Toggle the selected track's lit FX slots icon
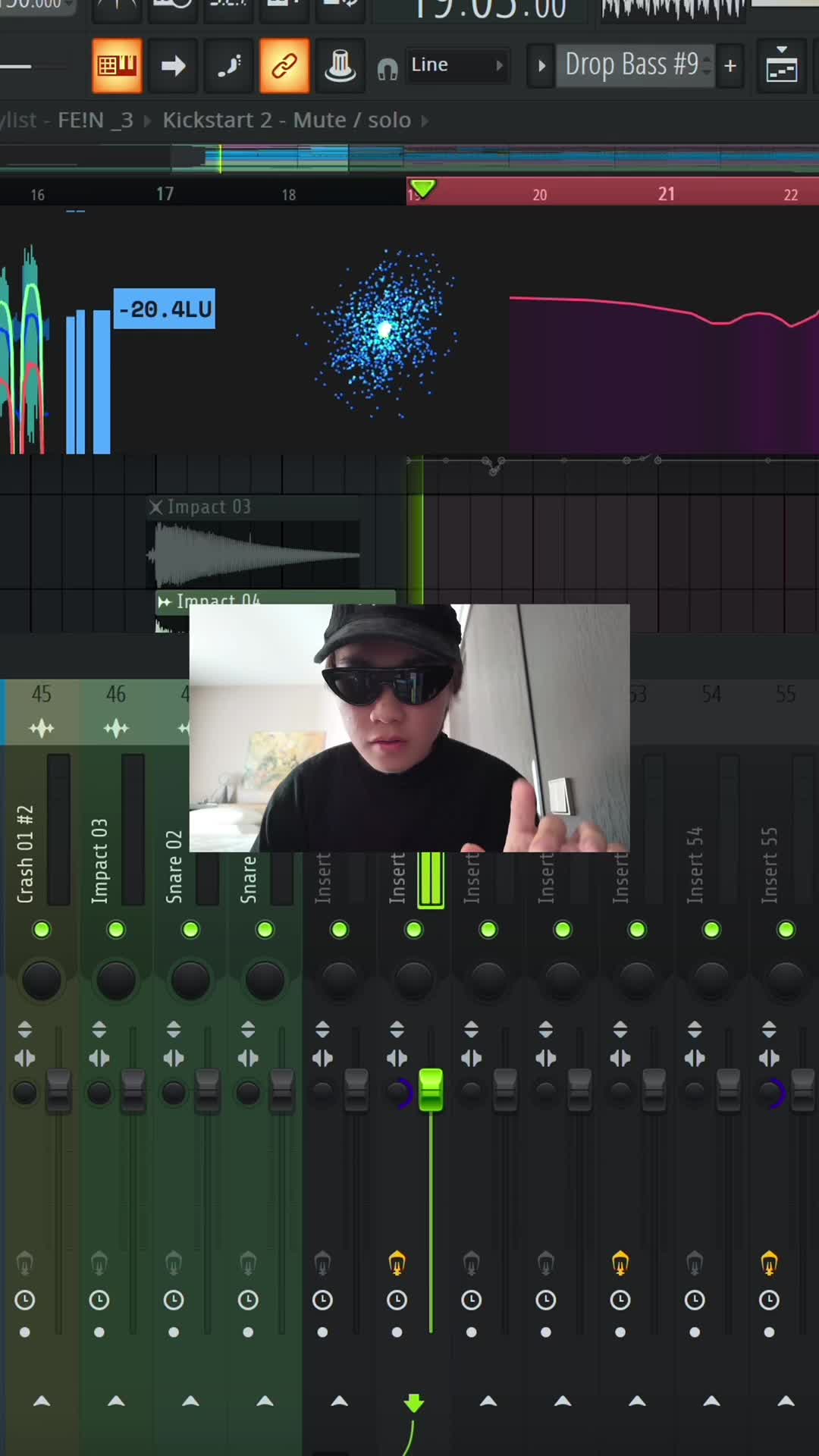 [x=397, y=1263]
